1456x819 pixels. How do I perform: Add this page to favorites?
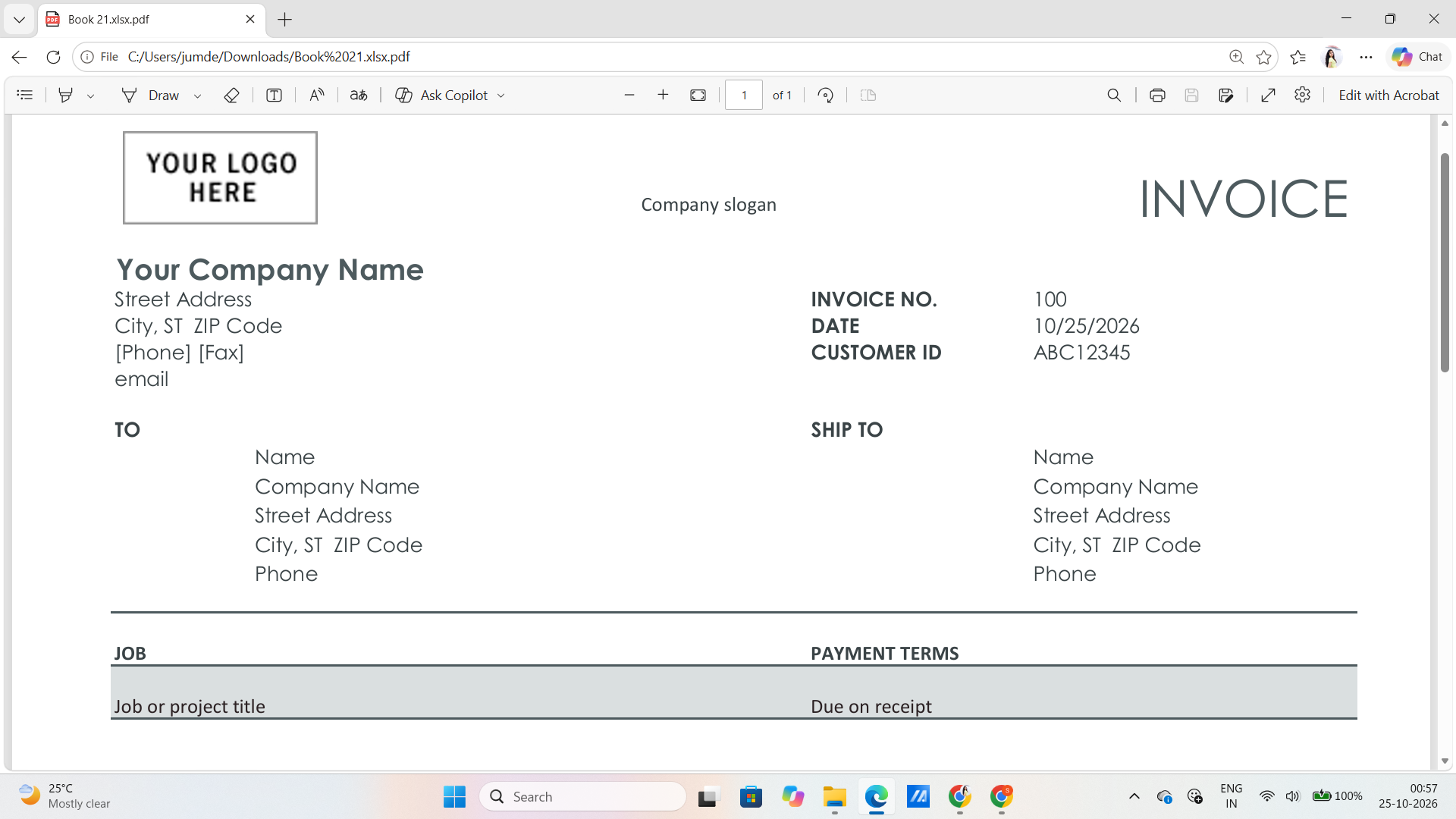pyautogui.click(x=1263, y=57)
